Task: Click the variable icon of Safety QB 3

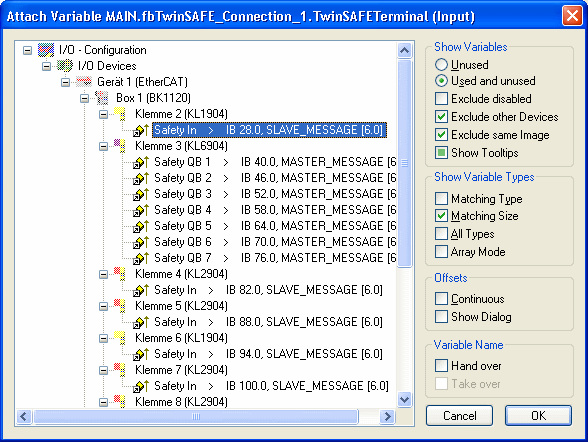Action: [x=141, y=194]
